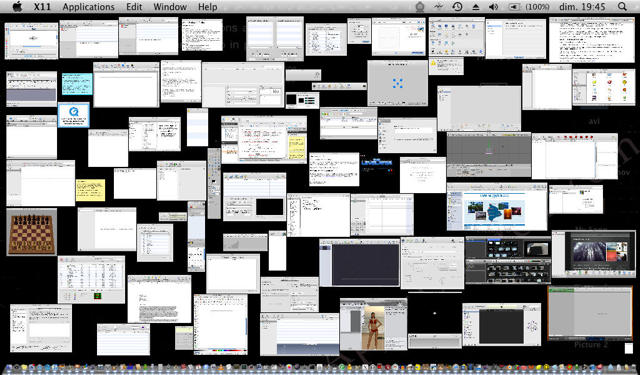
Task: Select the palette window of blue tool icons
Action: (x=457, y=37)
